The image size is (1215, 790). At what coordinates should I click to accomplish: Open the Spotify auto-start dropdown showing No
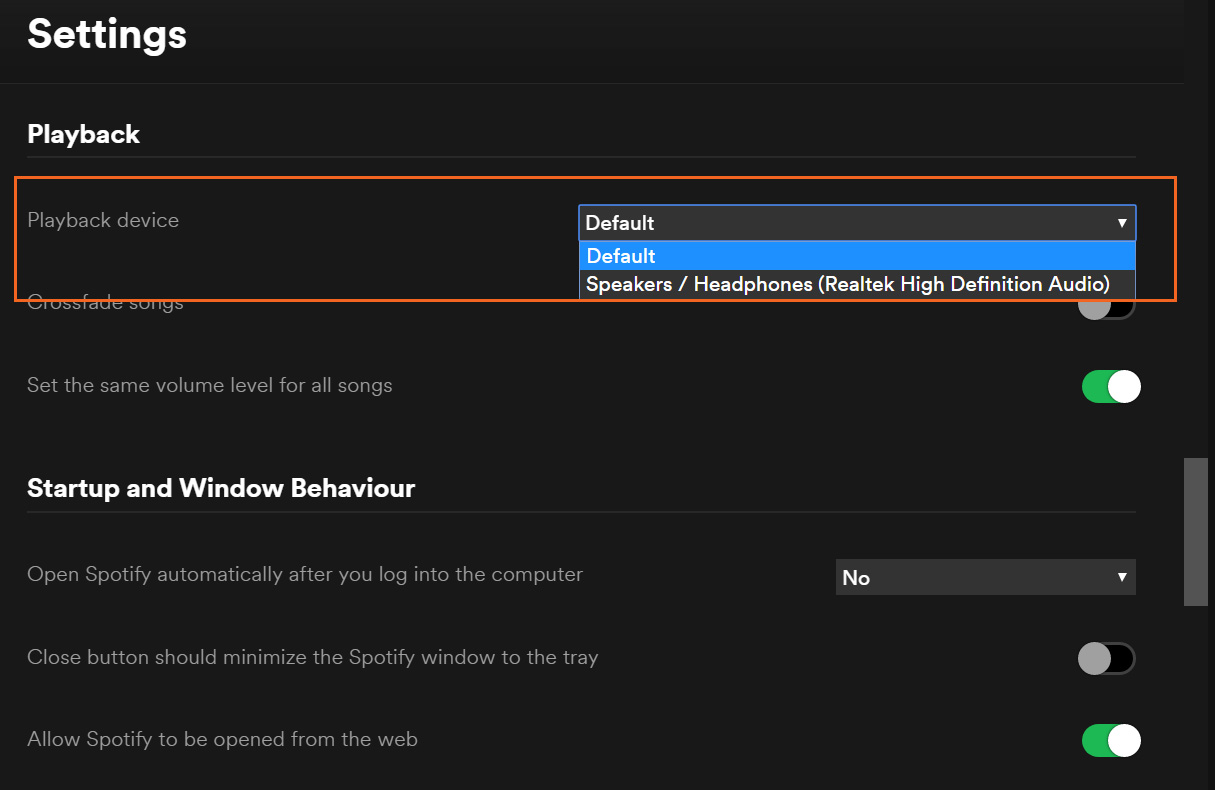click(985, 577)
